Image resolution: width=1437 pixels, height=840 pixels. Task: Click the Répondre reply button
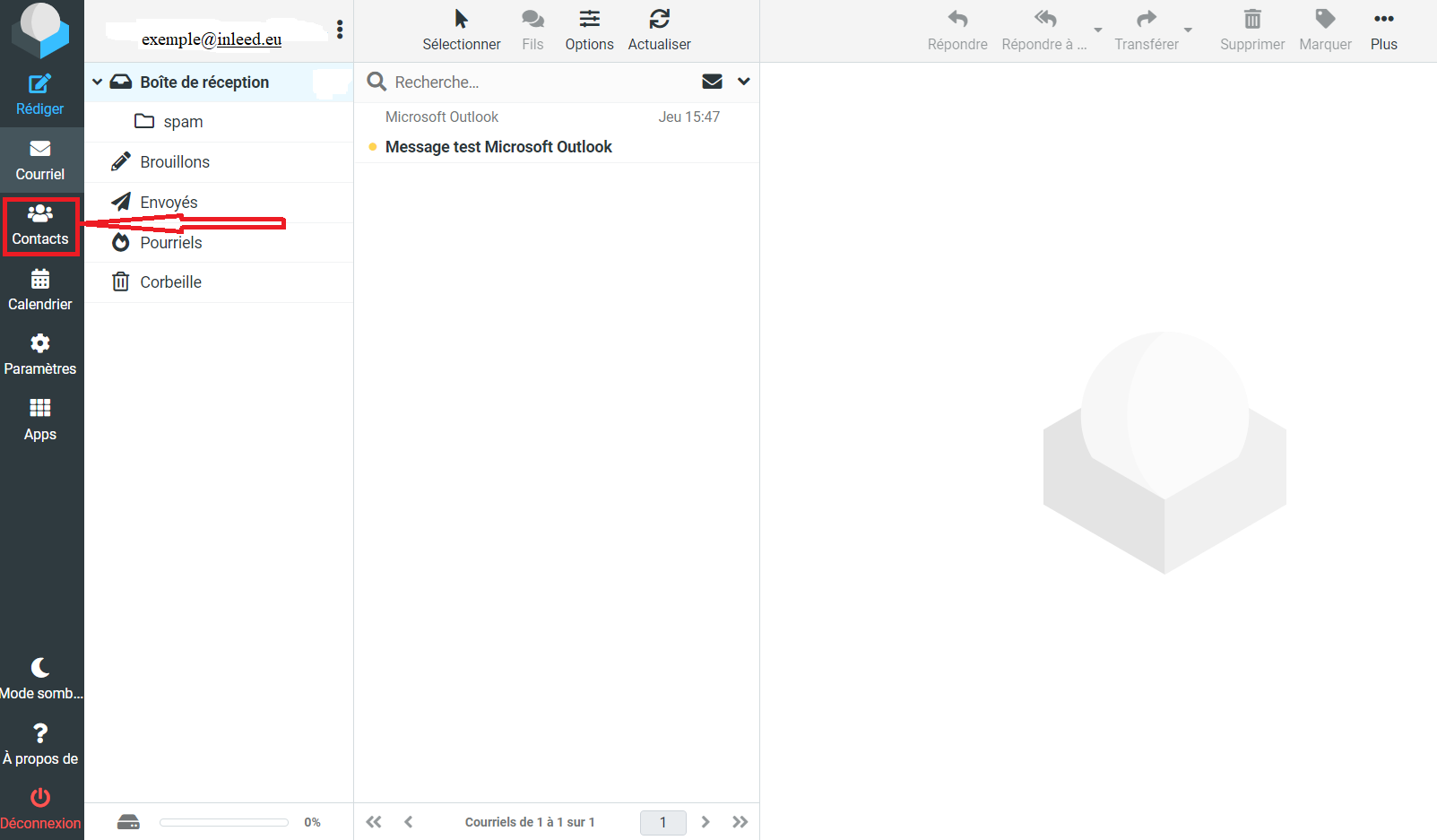(957, 30)
